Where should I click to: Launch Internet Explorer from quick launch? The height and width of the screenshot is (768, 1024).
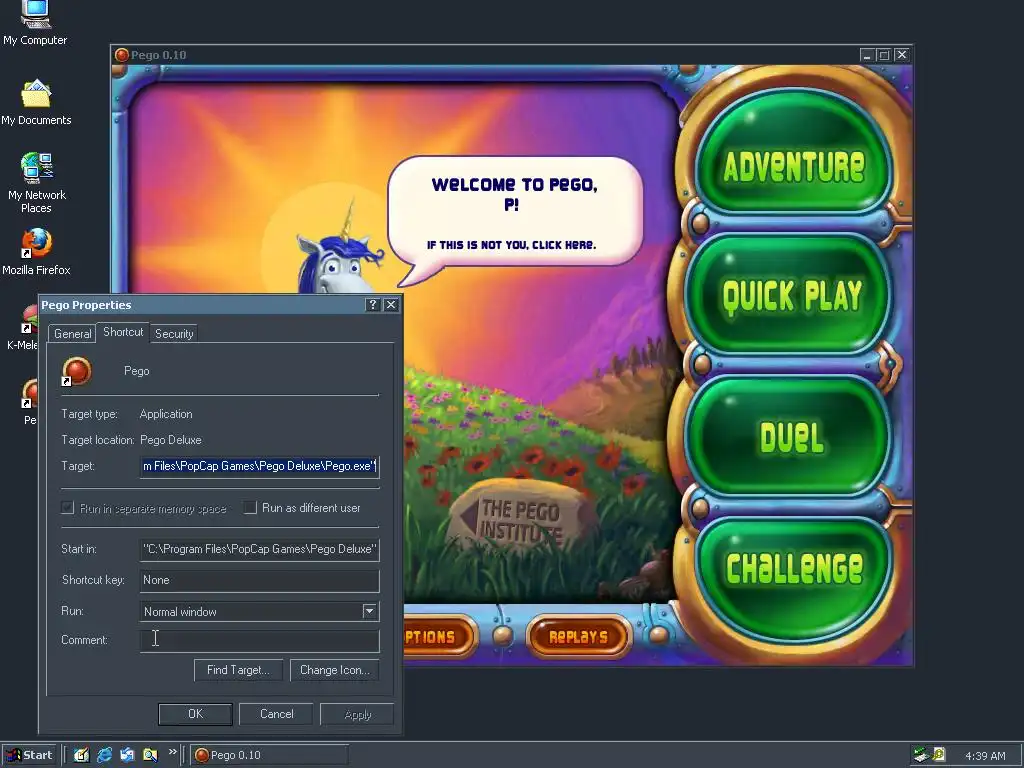[104, 755]
